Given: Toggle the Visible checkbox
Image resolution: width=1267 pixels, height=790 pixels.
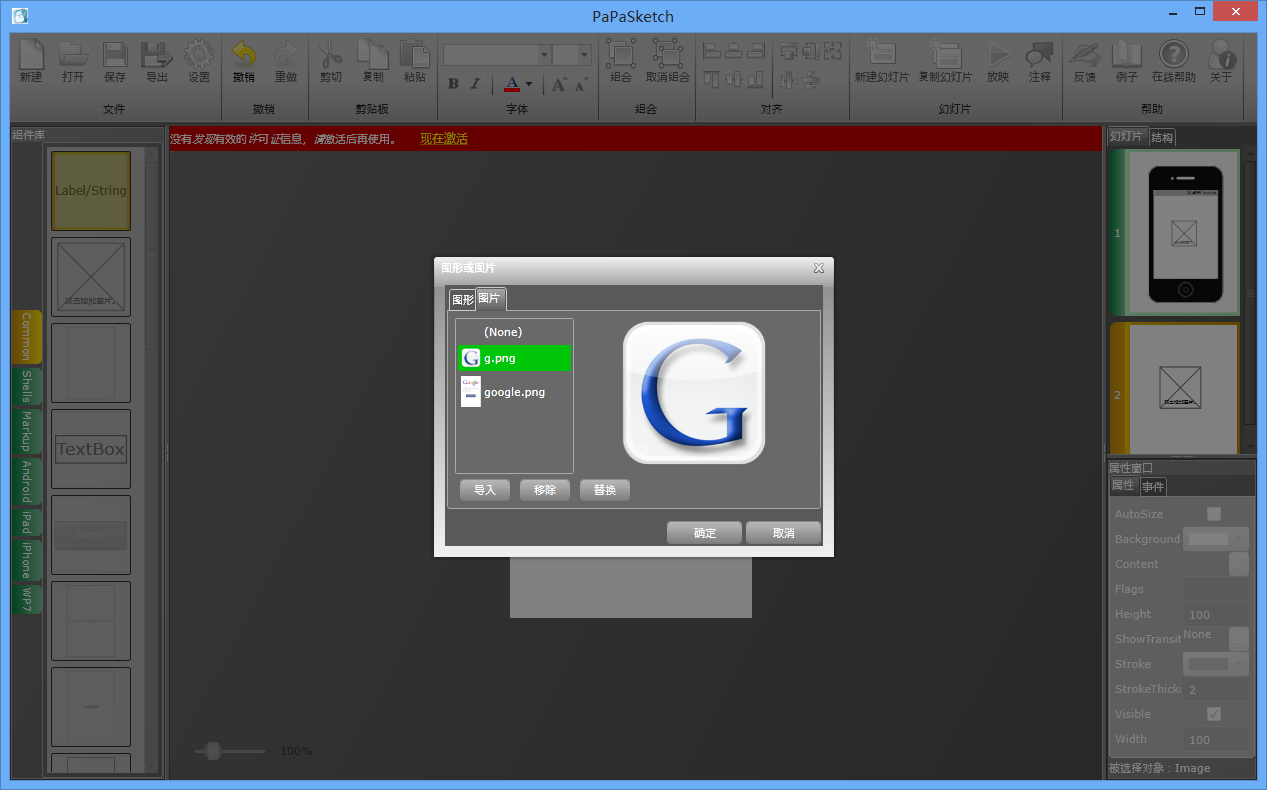Looking at the screenshot, I should pos(1214,714).
